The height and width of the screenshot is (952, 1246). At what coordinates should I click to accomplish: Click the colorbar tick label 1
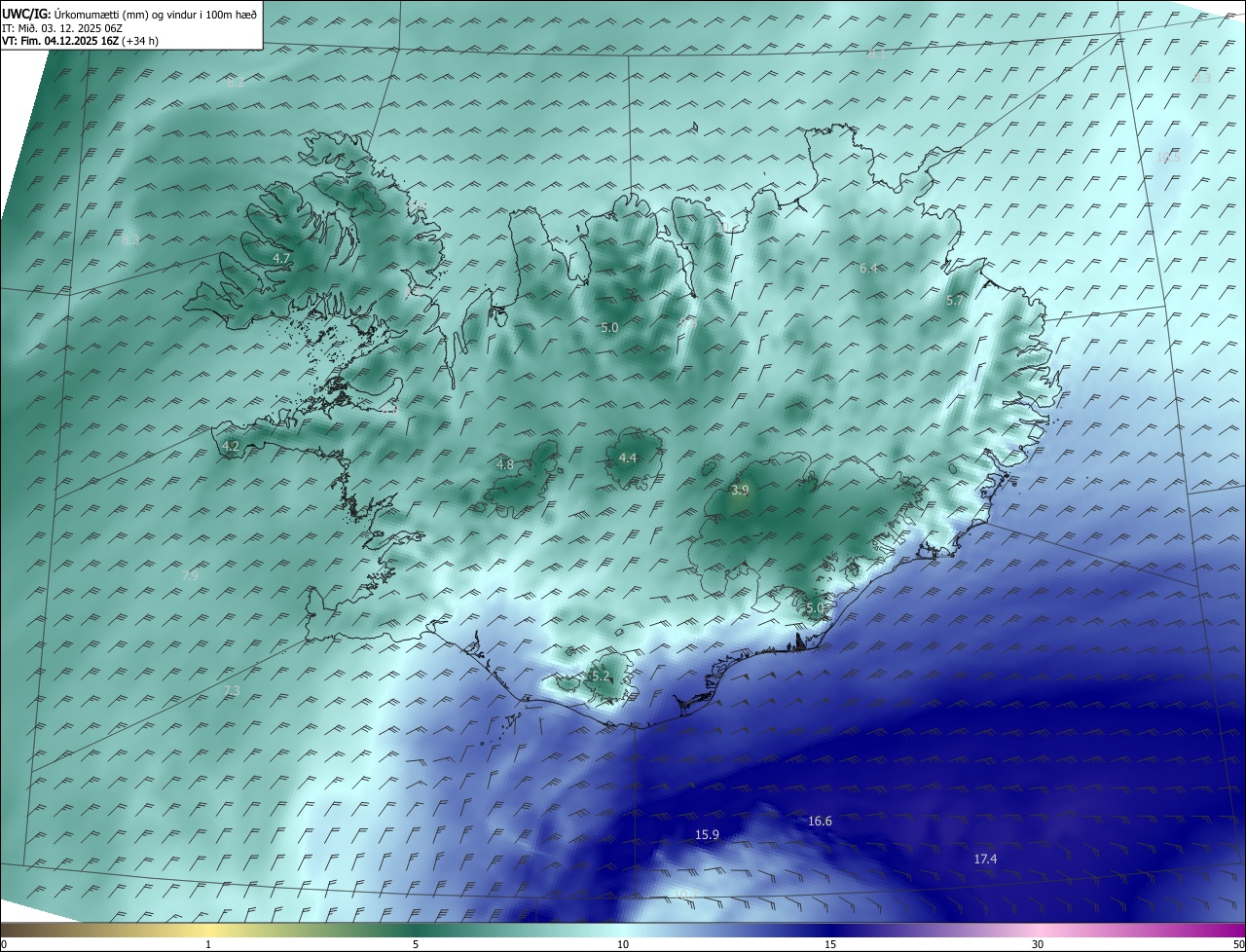coord(208,944)
